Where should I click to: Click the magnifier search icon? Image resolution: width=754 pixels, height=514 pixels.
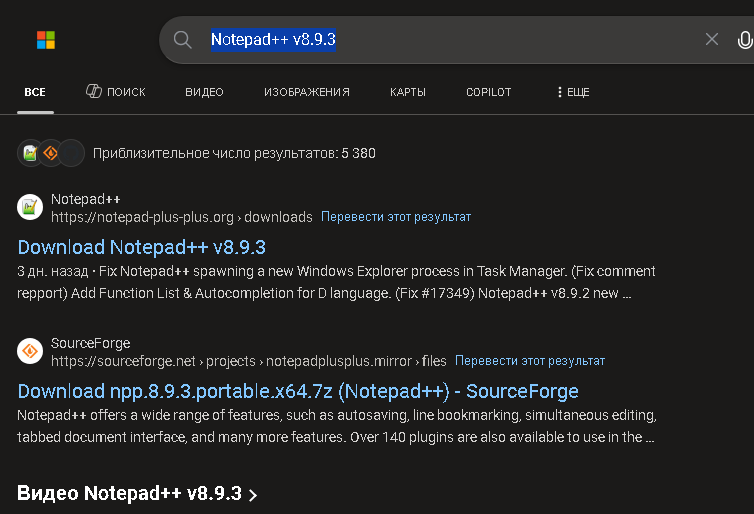tap(182, 40)
